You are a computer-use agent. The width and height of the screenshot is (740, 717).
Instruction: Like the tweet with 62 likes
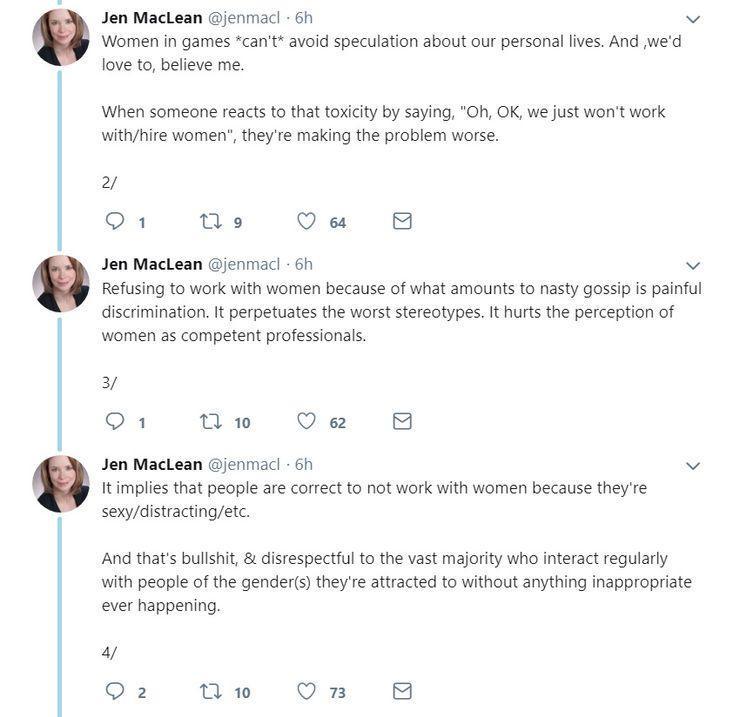point(306,421)
